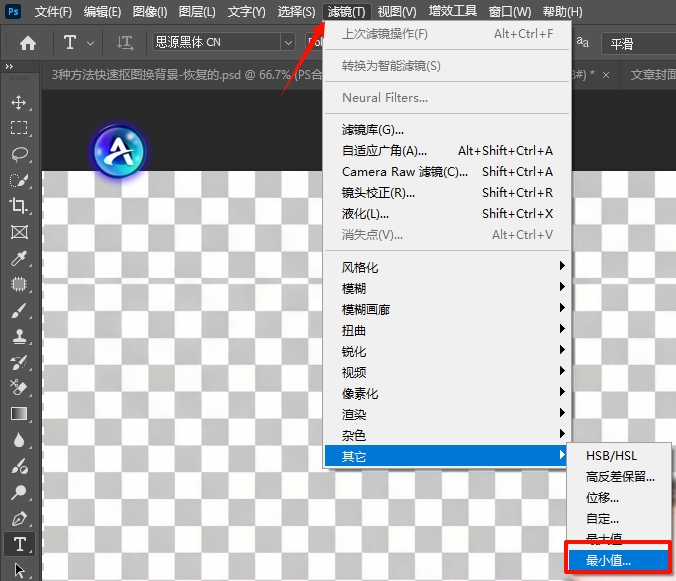Open the 图像(I) menu
This screenshot has height=581, width=676.
coord(150,12)
